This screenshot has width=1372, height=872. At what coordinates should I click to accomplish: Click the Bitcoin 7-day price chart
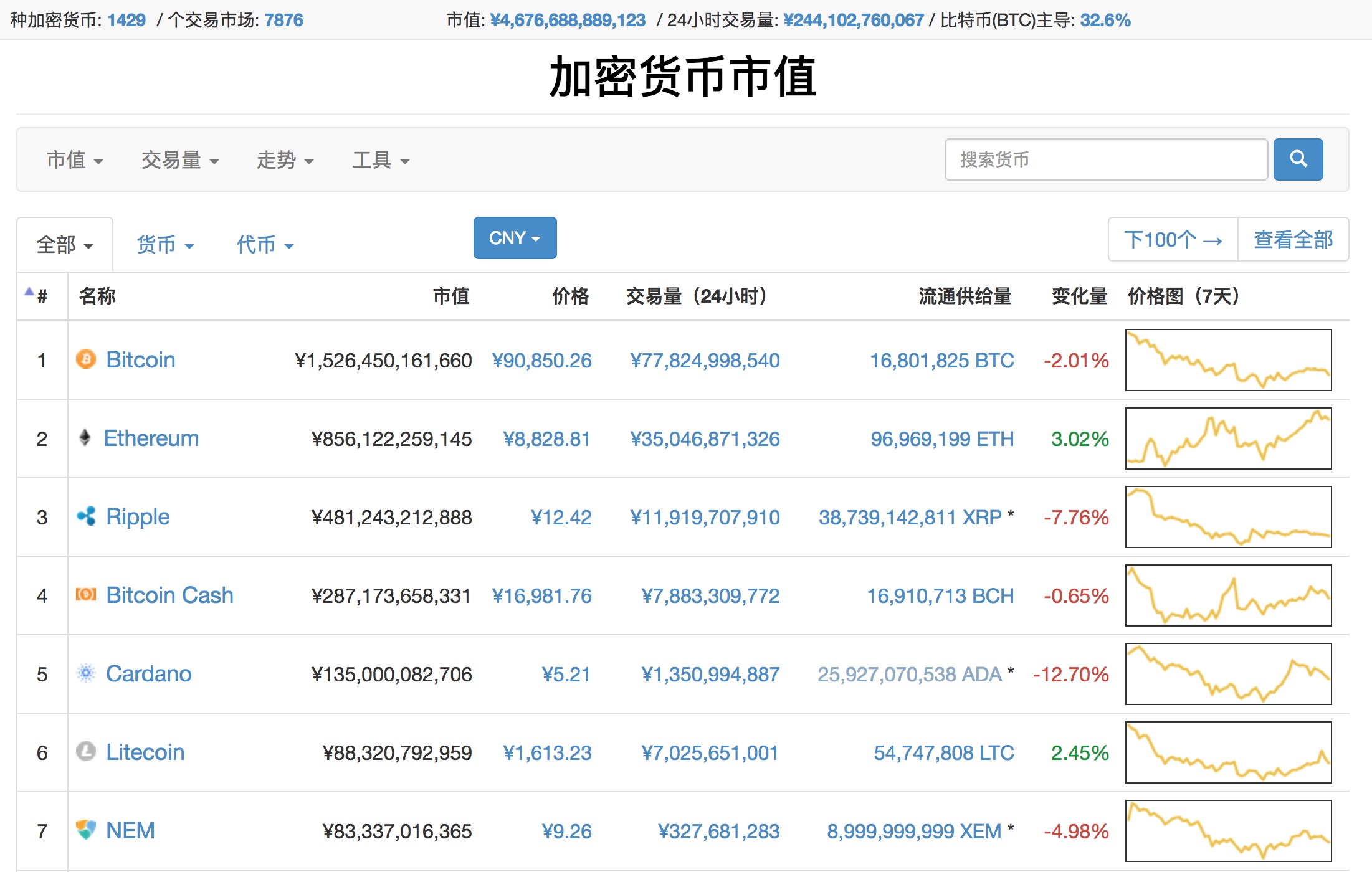1228,360
